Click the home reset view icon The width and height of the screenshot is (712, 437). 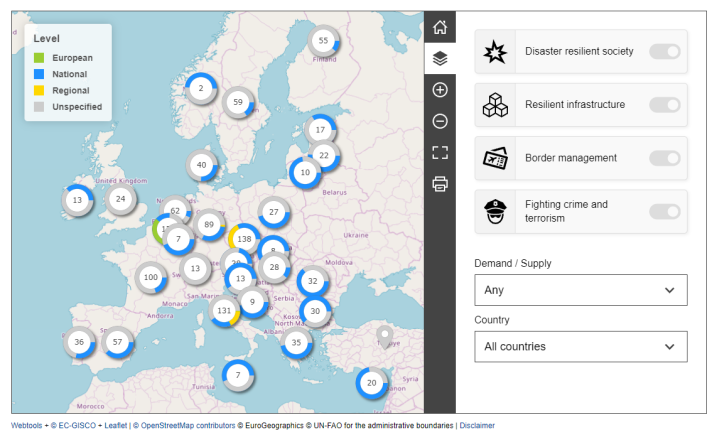(x=440, y=27)
